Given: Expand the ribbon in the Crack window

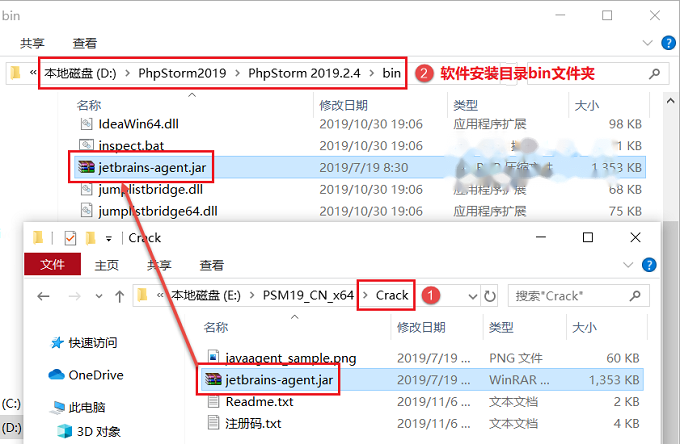Looking at the screenshot, I should [x=628, y=264].
